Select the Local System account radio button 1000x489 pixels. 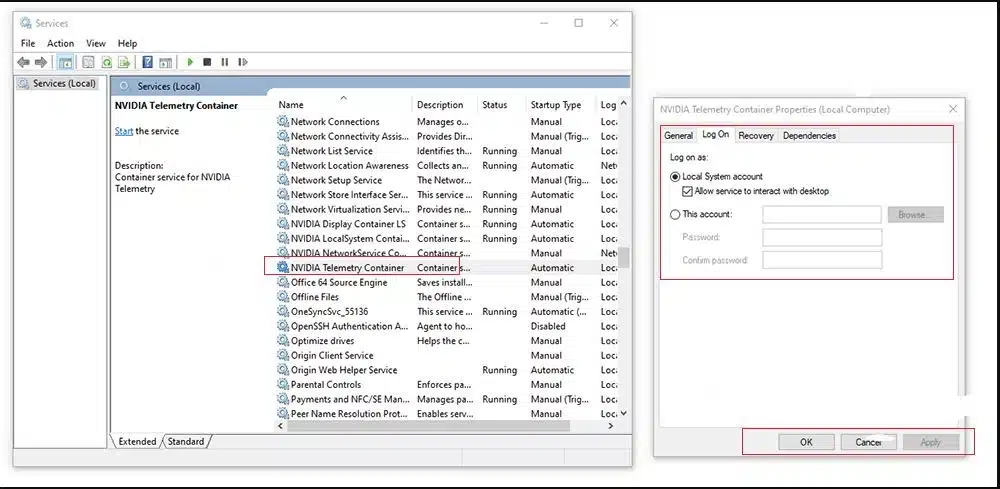pos(675,177)
